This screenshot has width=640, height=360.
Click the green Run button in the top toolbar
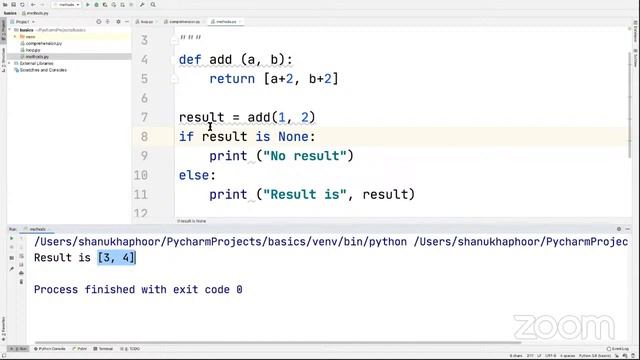(x=87, y=4)
